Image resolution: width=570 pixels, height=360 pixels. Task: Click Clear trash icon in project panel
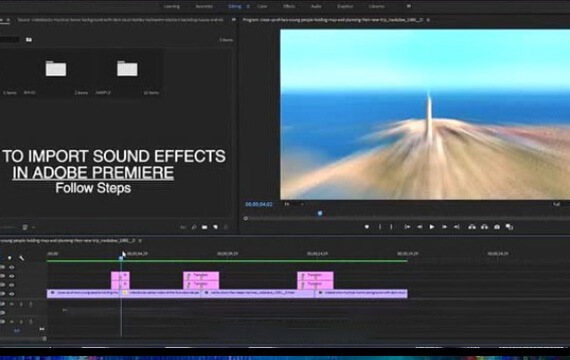tap(226, 227)
